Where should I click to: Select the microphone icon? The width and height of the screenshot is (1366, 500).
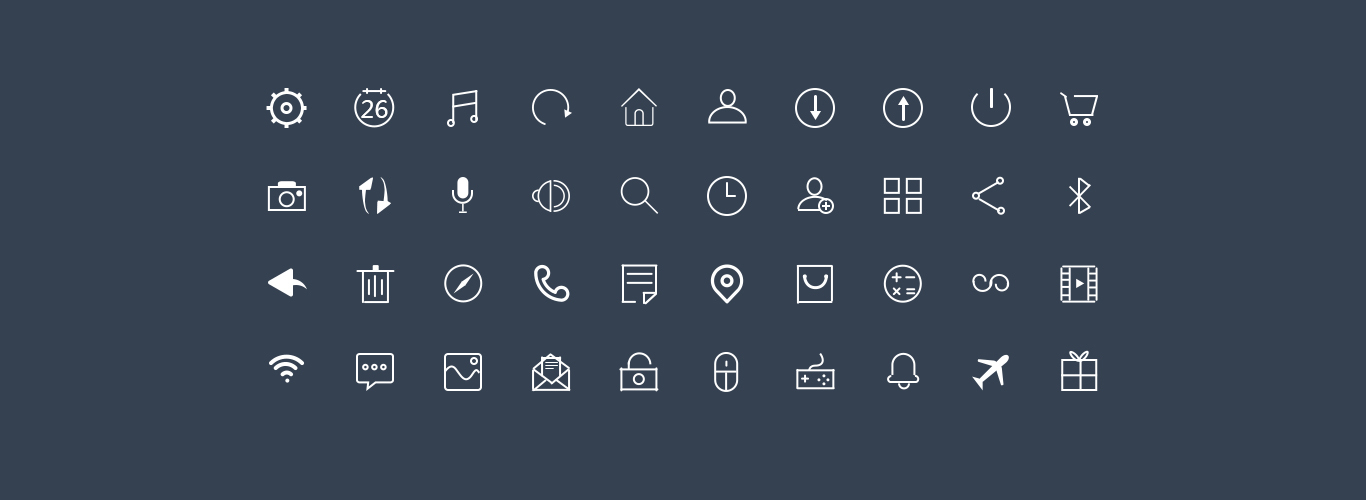tap(462, 195)
